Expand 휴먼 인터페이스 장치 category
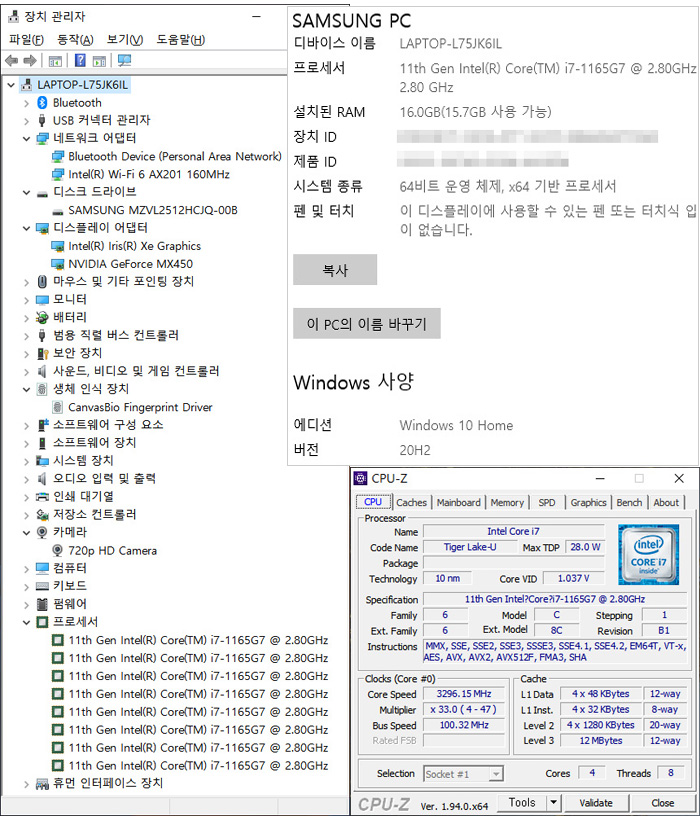 click(26, 784)
